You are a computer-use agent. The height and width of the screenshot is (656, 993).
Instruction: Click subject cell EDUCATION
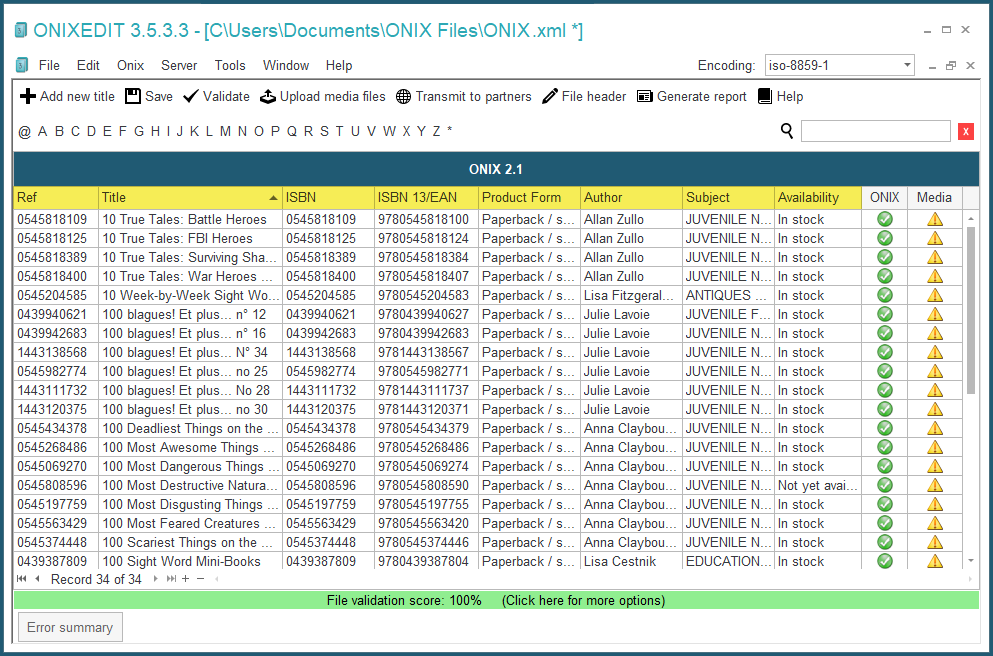(x=728, y=561)
